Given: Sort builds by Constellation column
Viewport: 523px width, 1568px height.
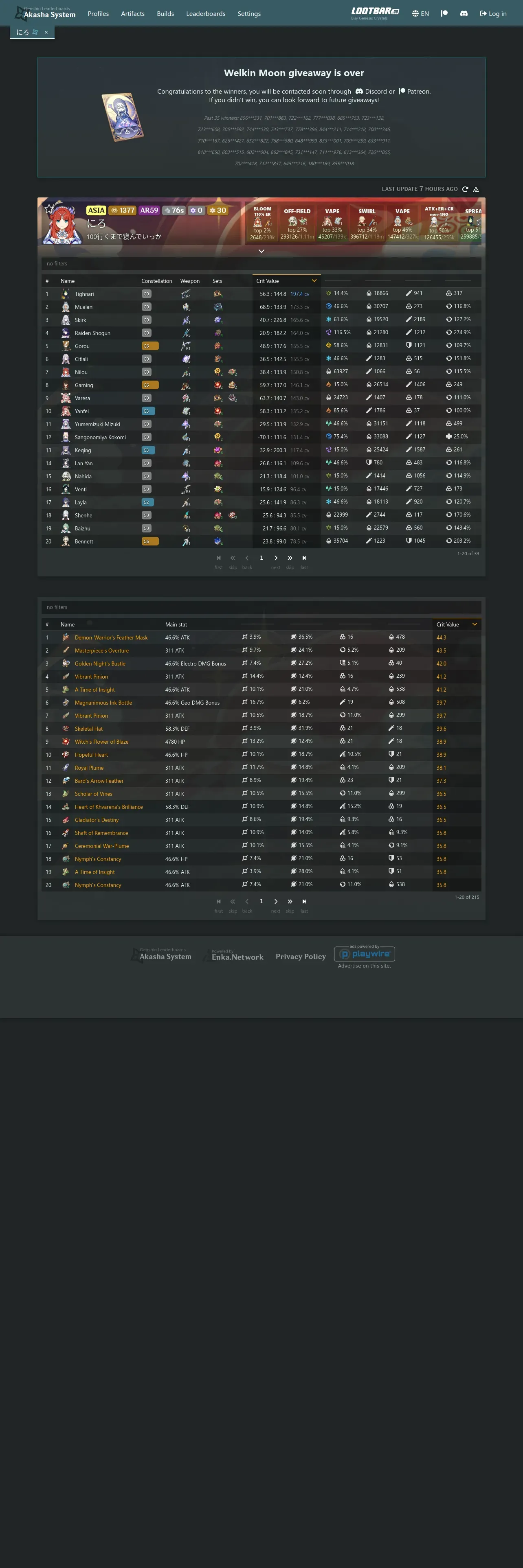Looking at the screenshot, I should click(x=156, y=281).
